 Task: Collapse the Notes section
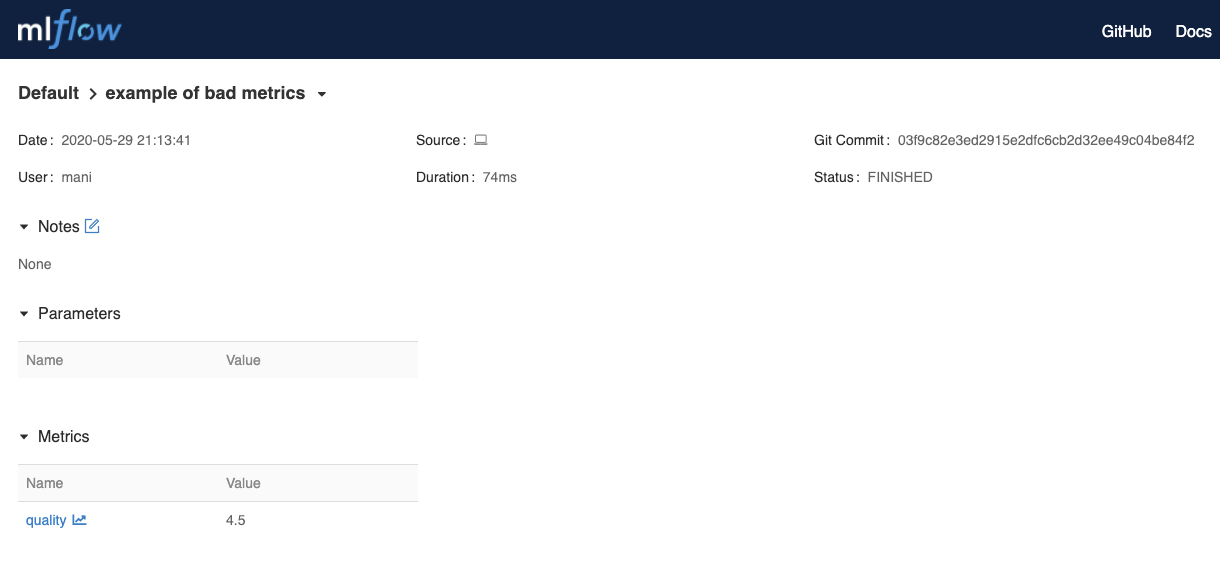(x=24, y=226)
